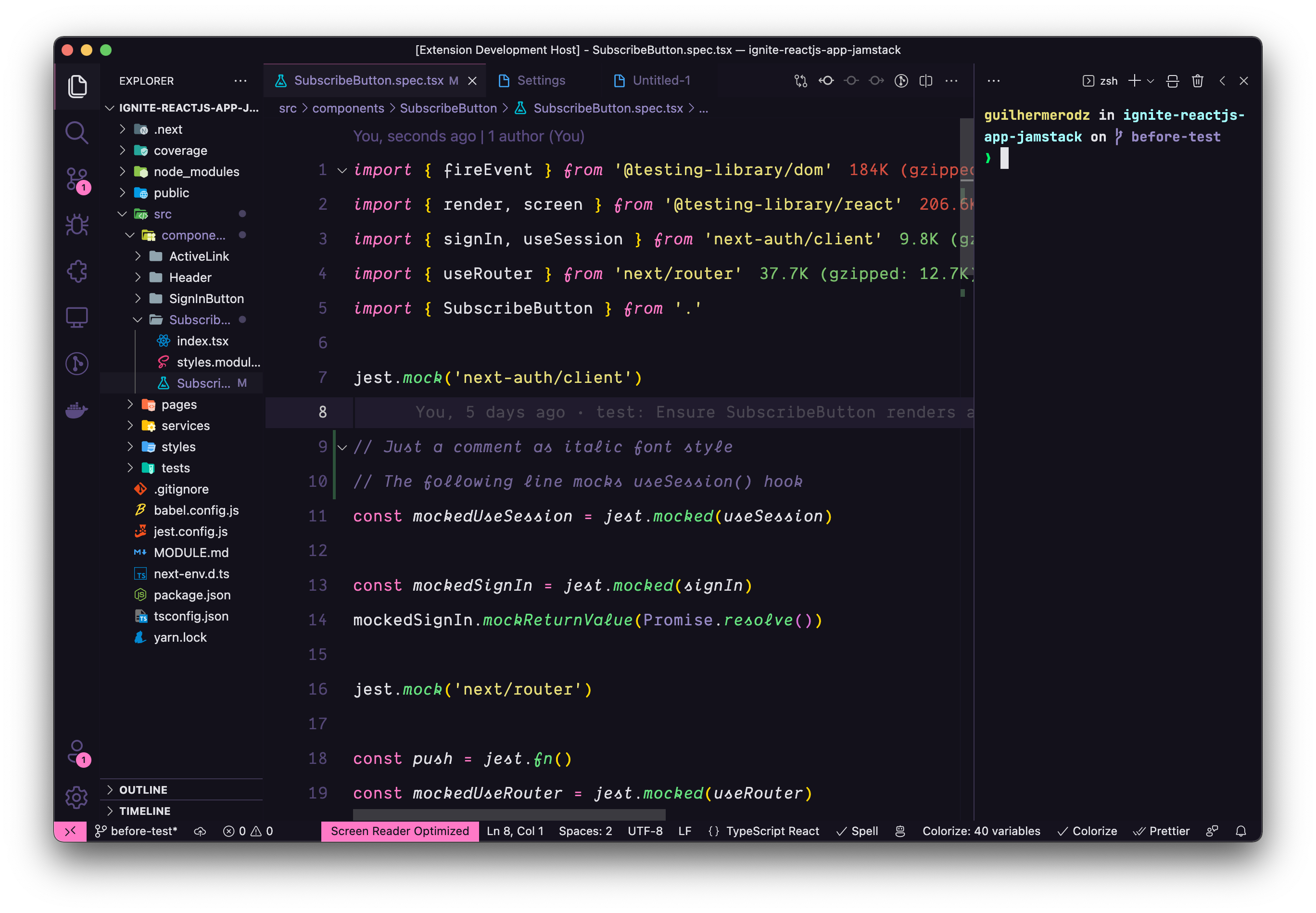
Task: Click LF end of line sequence
Action: pyautogui.click(x=684, y=831)
